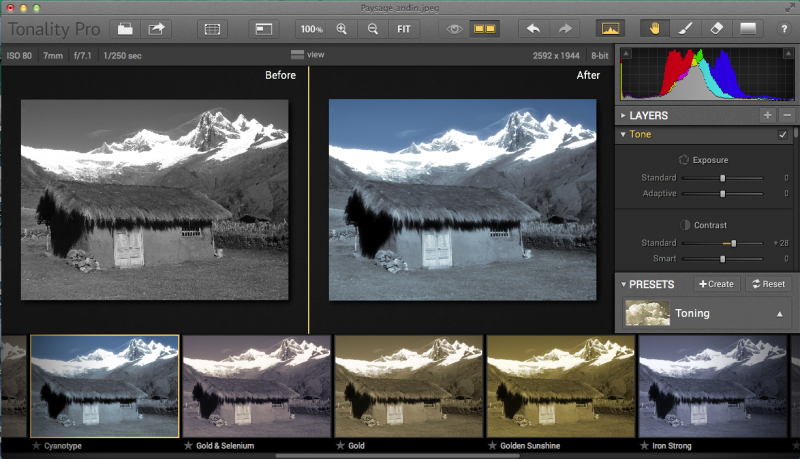800x459 pixels.
Task: Expand the LAYERS panel
Action: [x=624, y=116]
